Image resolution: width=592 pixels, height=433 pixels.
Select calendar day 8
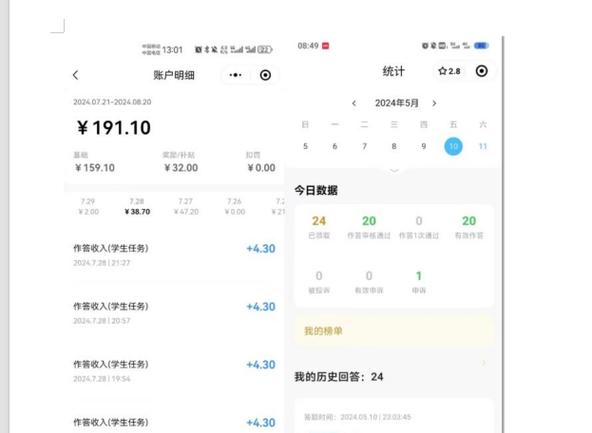click(394, 146)
